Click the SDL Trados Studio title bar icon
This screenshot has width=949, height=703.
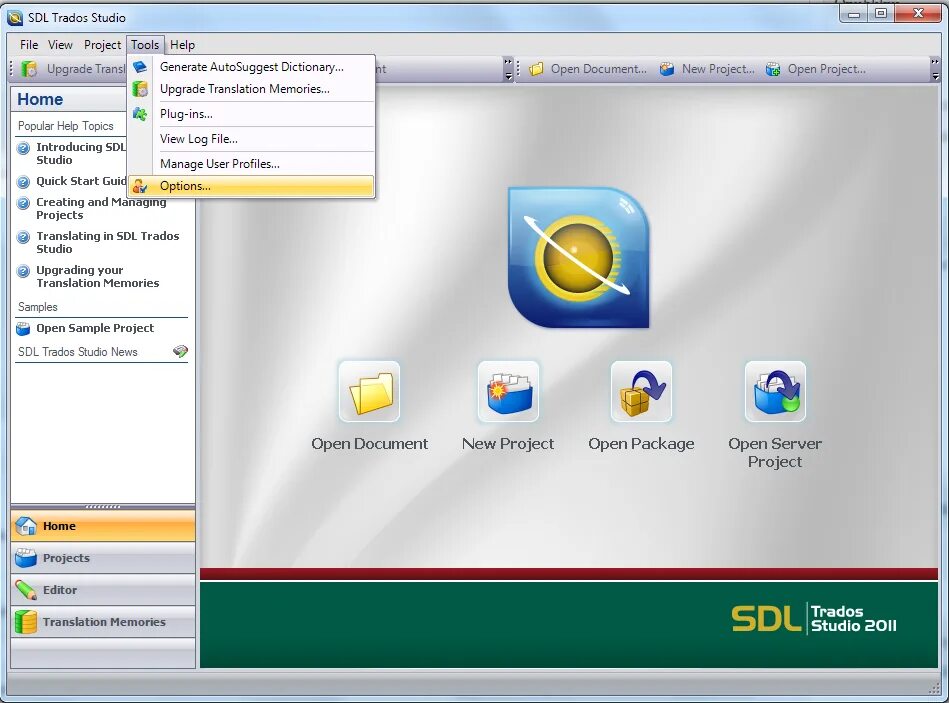(15, 18)
